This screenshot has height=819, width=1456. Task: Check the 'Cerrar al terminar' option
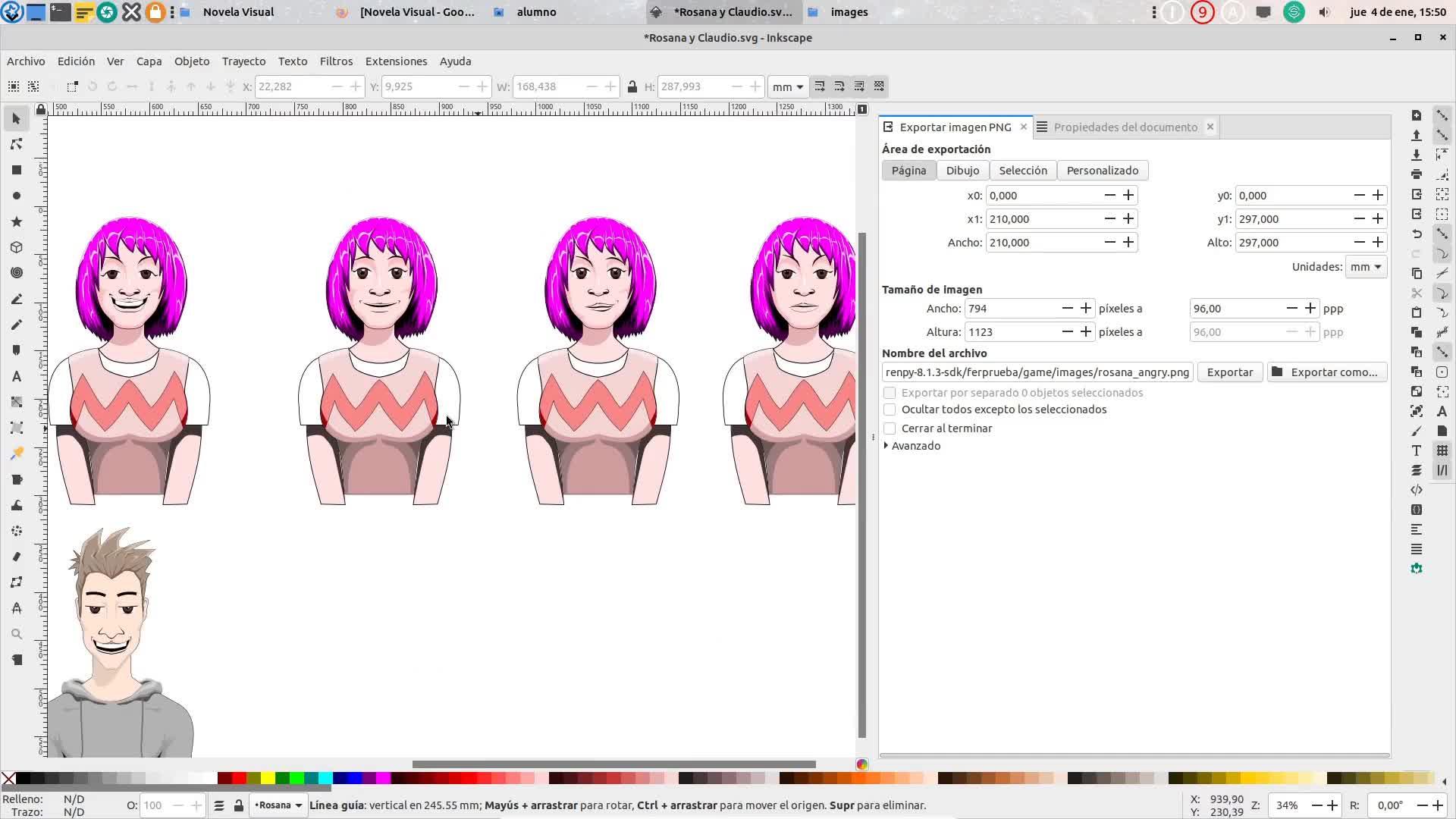890,428
